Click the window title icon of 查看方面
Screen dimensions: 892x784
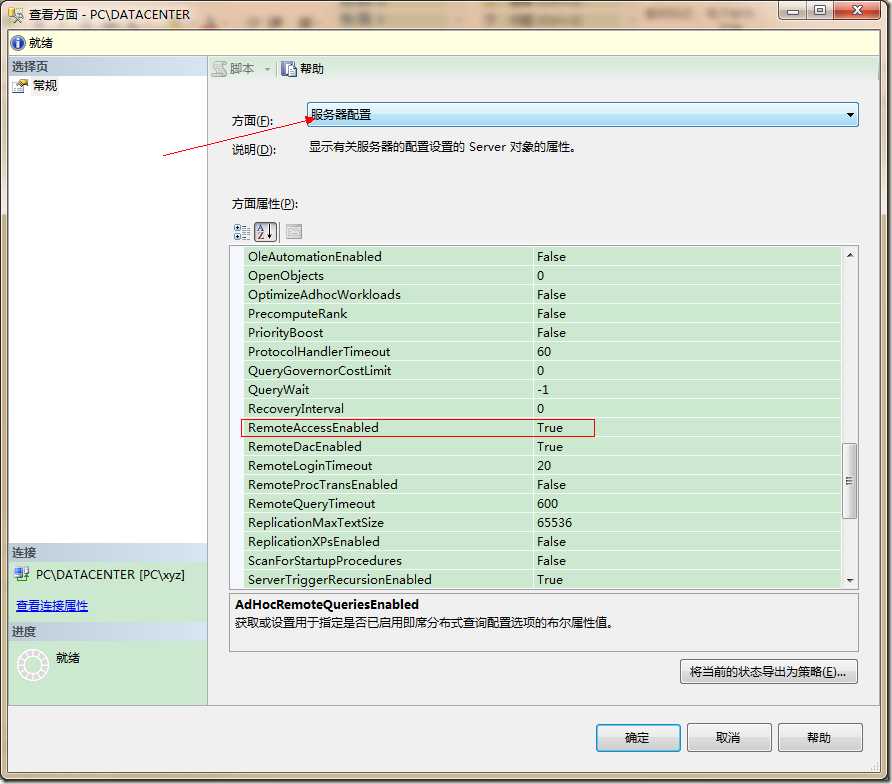(15, 14)
